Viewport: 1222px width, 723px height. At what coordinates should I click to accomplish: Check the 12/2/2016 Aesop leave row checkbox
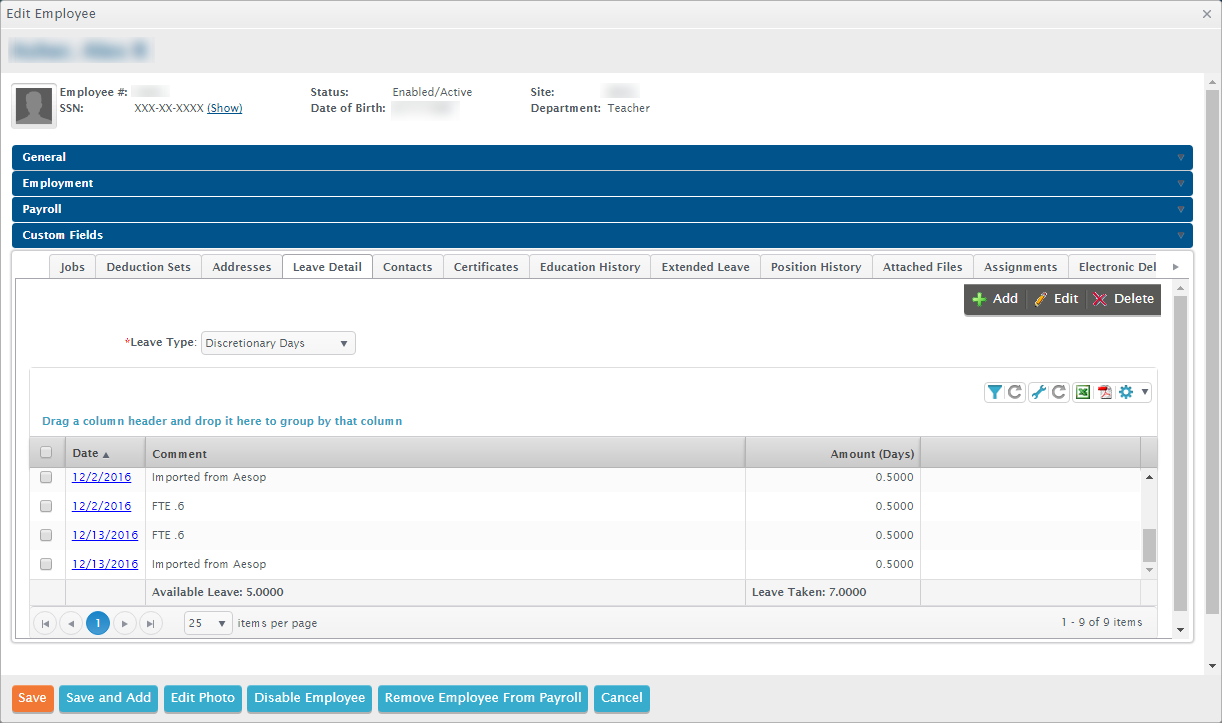45,477
